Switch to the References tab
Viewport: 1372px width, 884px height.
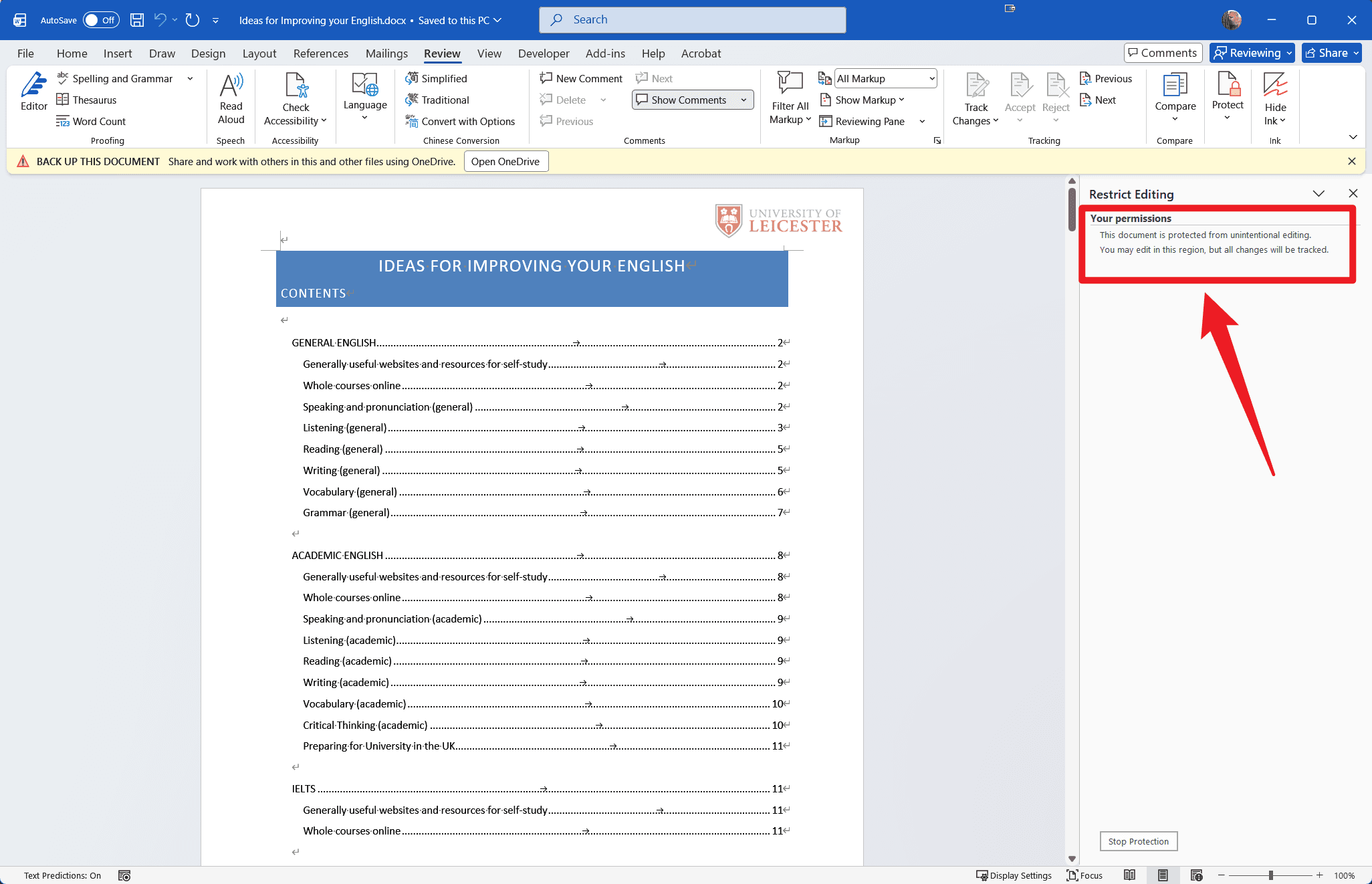click(x=320, y=53)
